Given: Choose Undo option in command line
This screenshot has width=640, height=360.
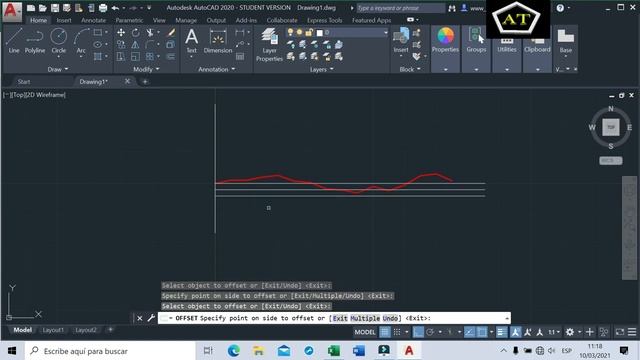Looking at the screenshot, I should coord(390,318).
